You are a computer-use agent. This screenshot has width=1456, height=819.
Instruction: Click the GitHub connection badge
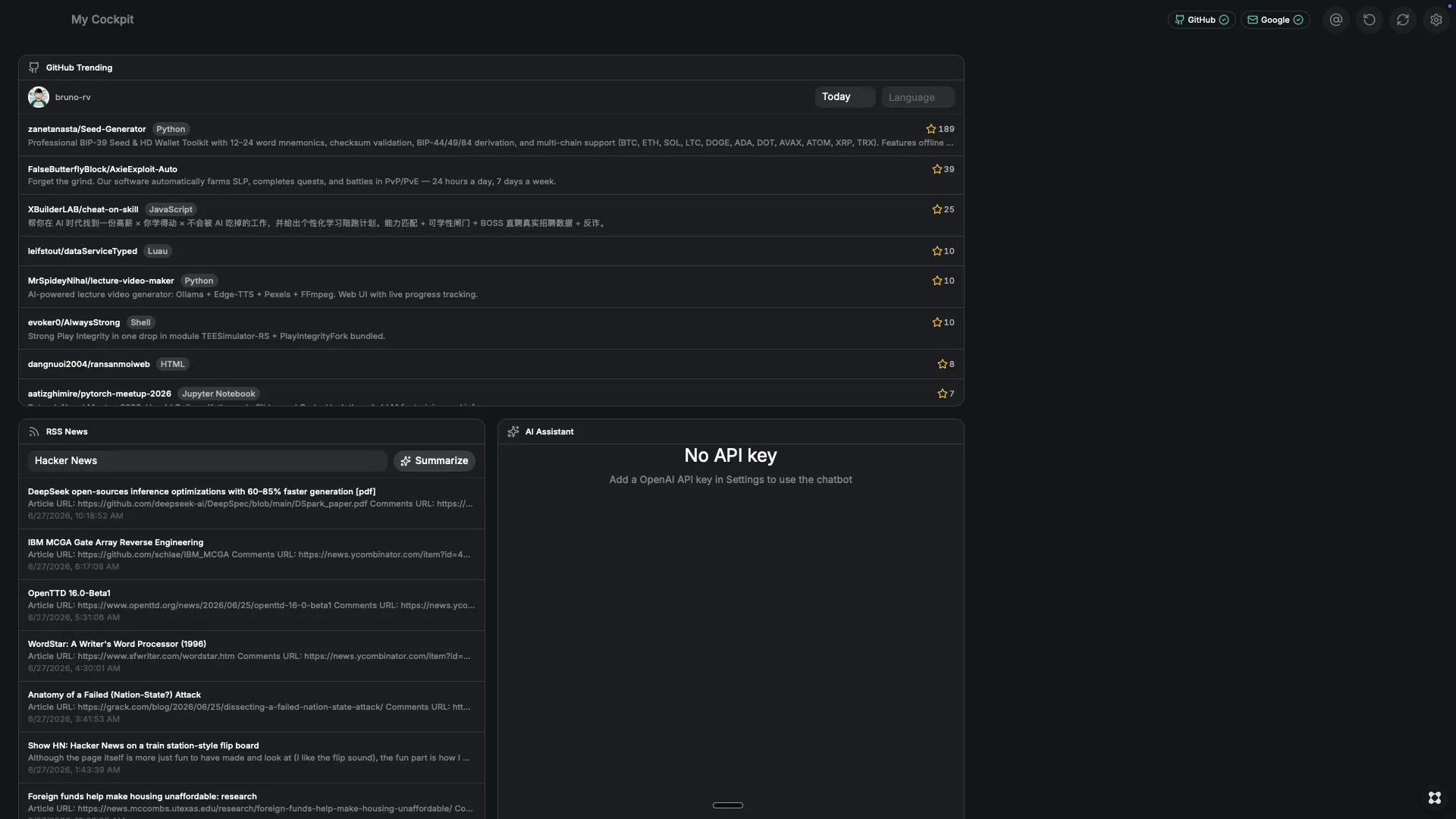[1201, 20]
